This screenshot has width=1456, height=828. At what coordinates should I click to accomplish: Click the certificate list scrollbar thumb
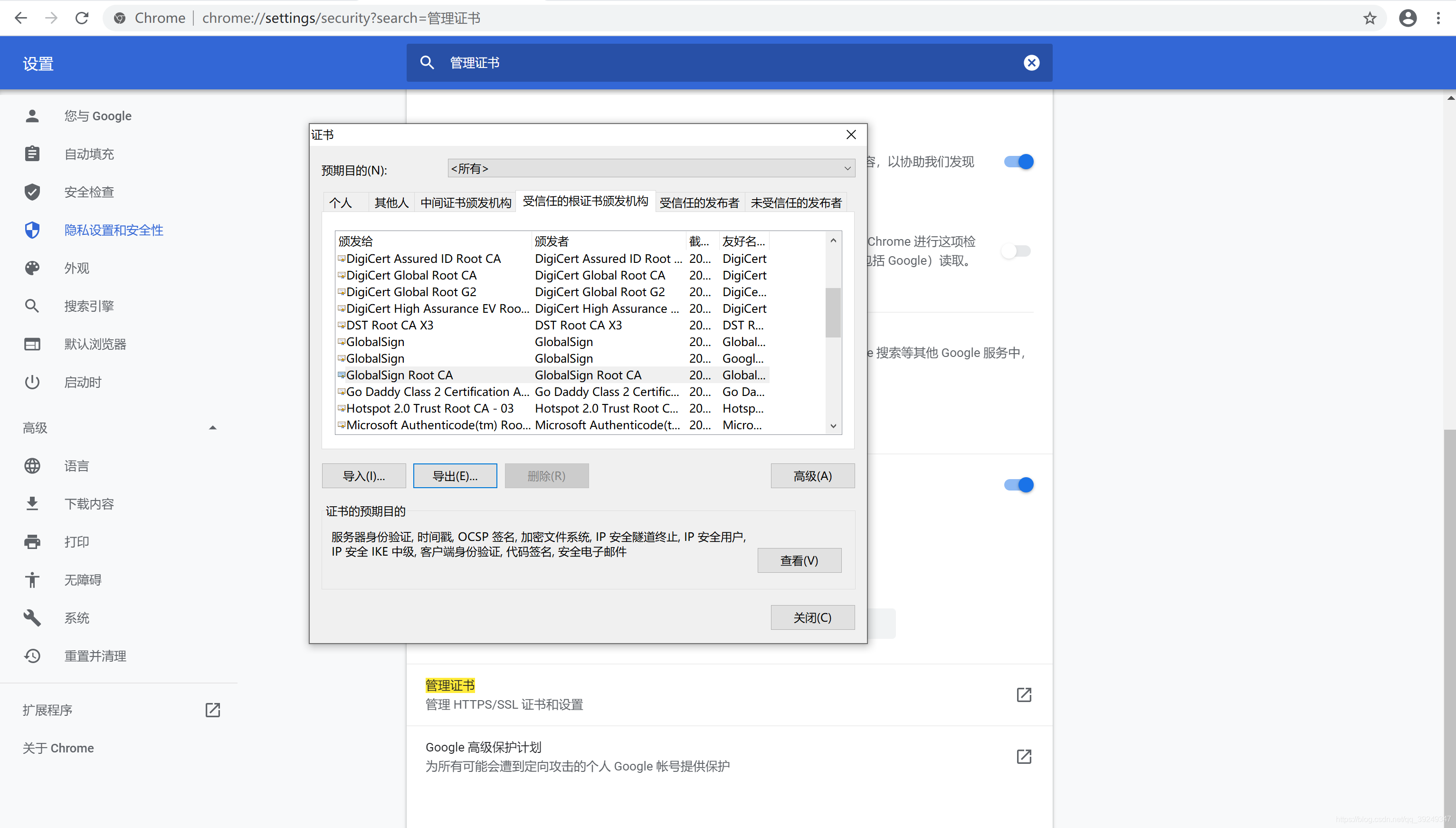click(833, 312)
